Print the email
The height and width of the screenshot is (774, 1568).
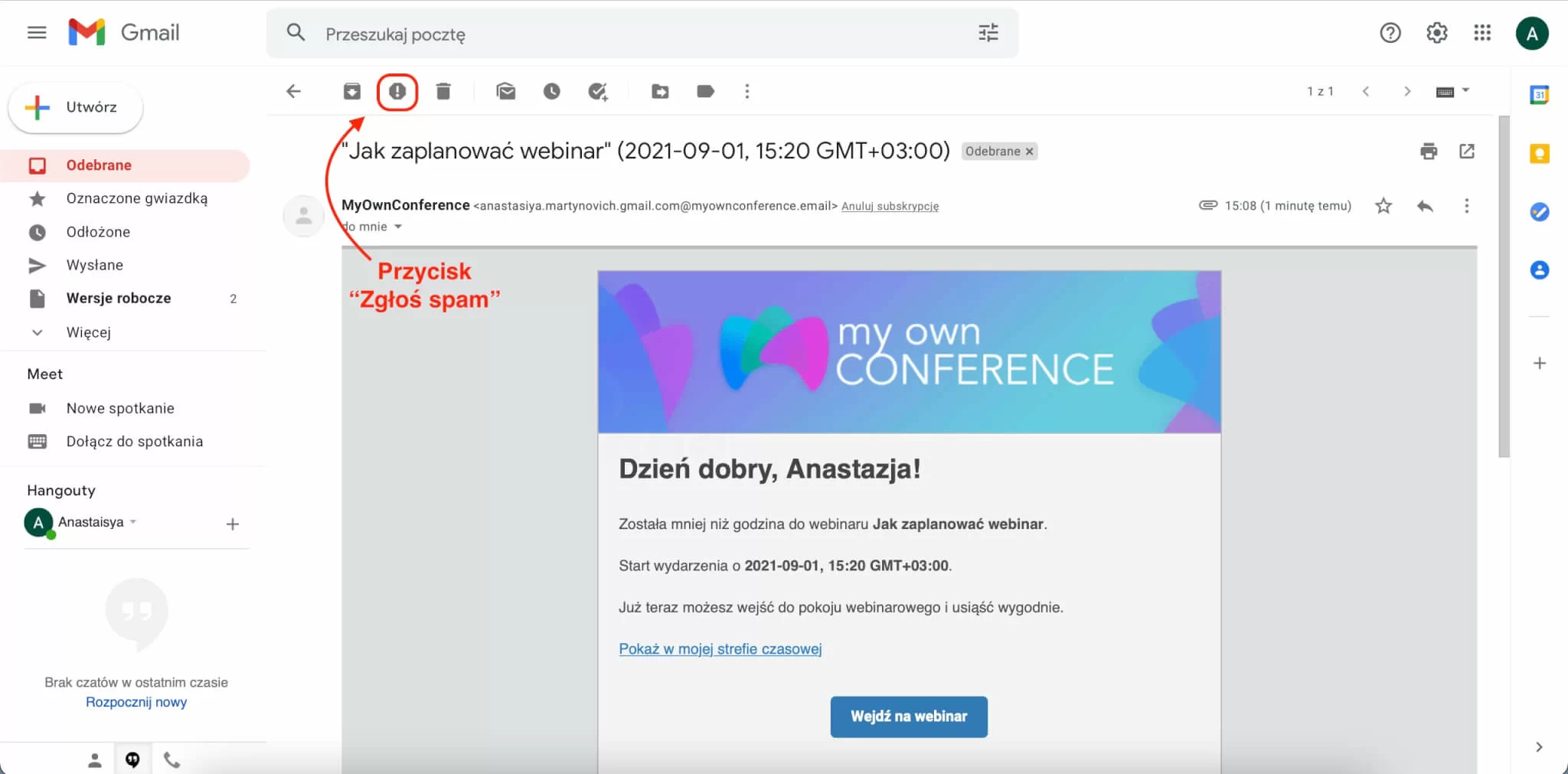1429,152
